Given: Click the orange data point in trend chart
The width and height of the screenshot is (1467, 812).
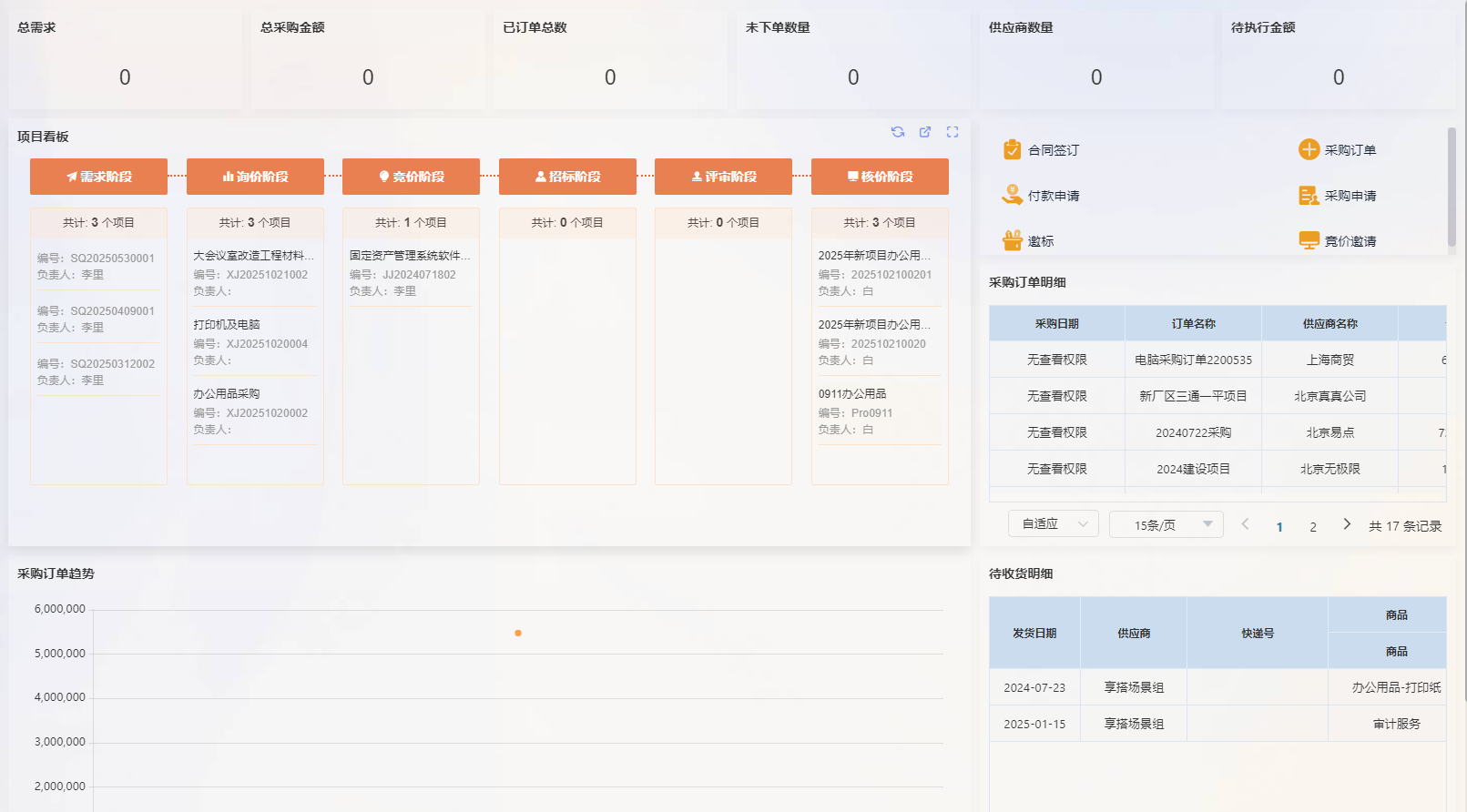Looking at the screenshot, I should 518,633.
